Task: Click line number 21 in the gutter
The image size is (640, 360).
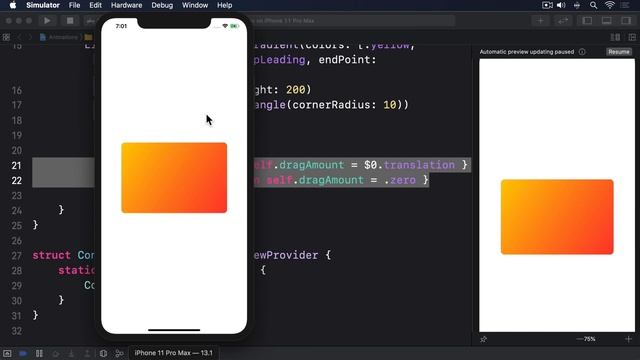Action: point(16,165)
